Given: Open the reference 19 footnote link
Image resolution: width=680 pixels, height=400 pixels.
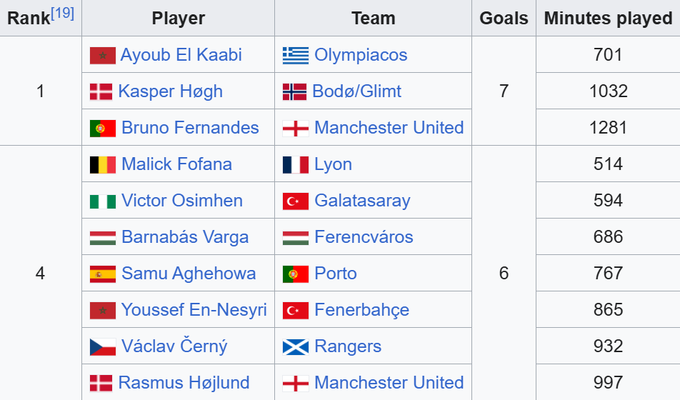Looking at the screenshot, I should [62, 13].
